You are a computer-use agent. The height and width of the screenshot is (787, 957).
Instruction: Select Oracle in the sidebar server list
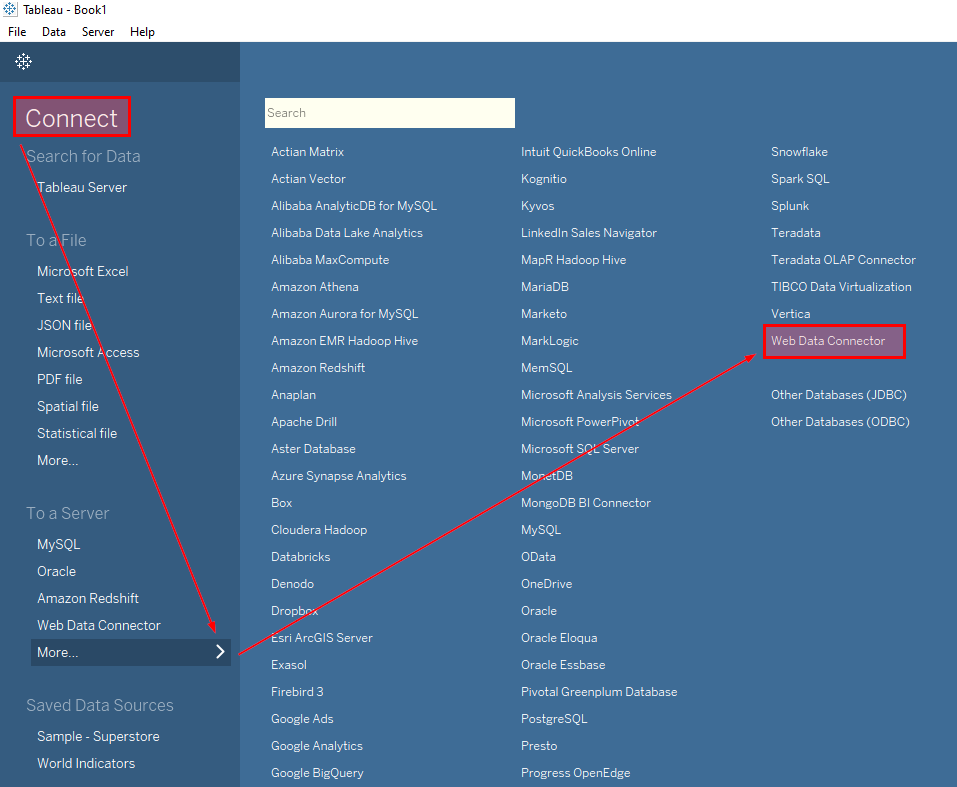coord(56,571)
